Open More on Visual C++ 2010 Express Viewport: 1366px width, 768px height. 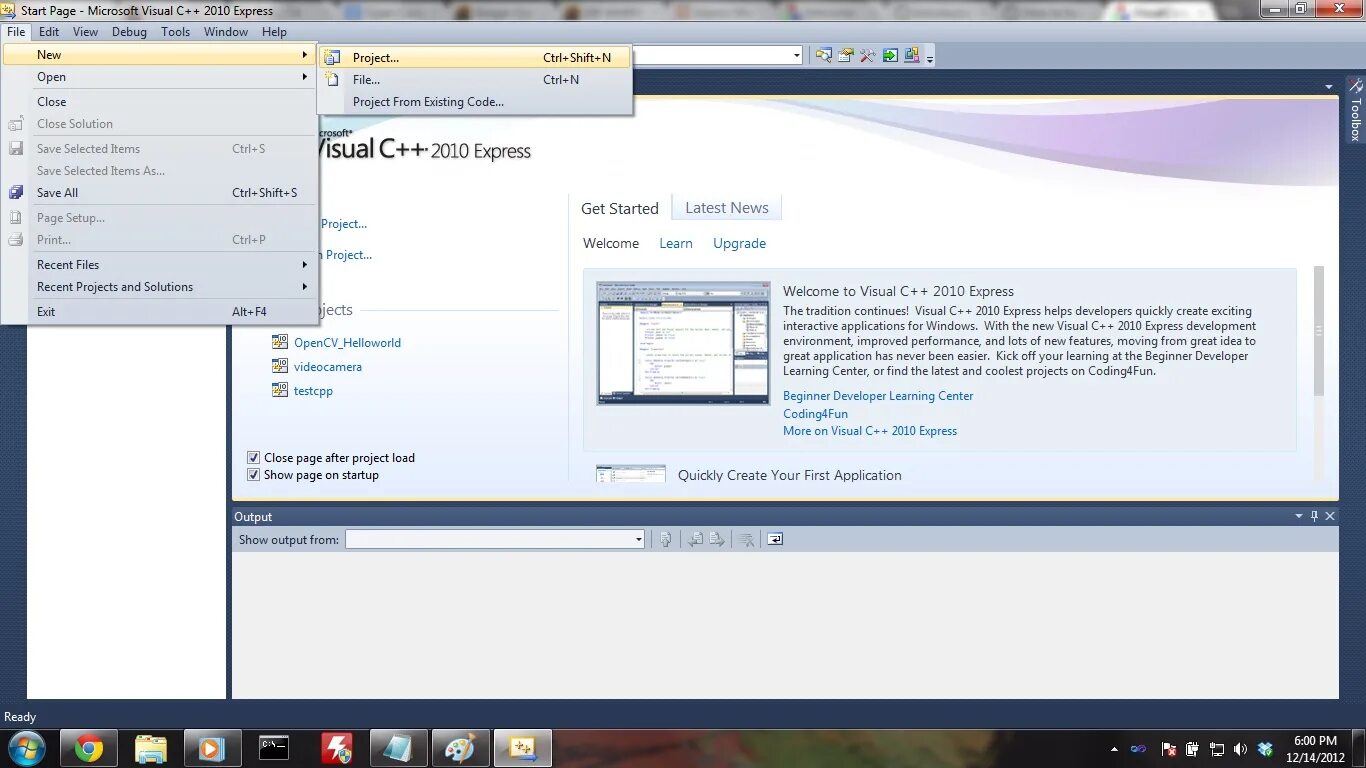click(x=870, y=431)
